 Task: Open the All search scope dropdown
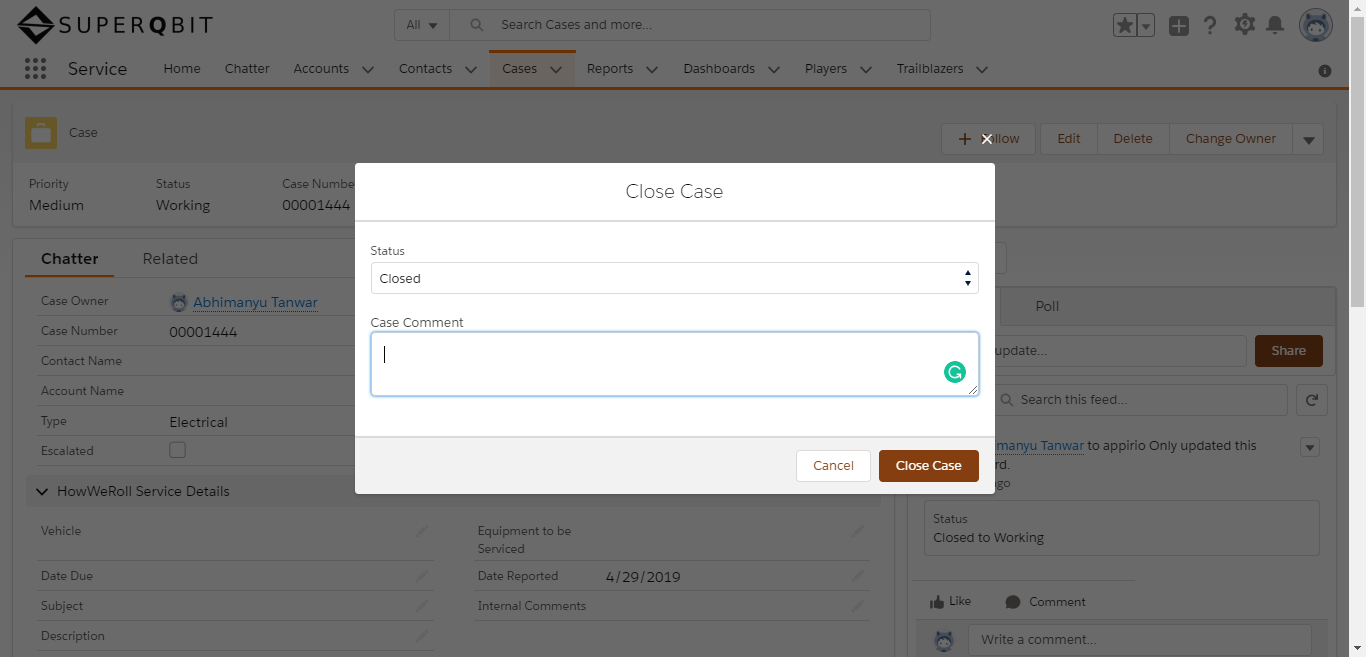(x=422, y=25)
